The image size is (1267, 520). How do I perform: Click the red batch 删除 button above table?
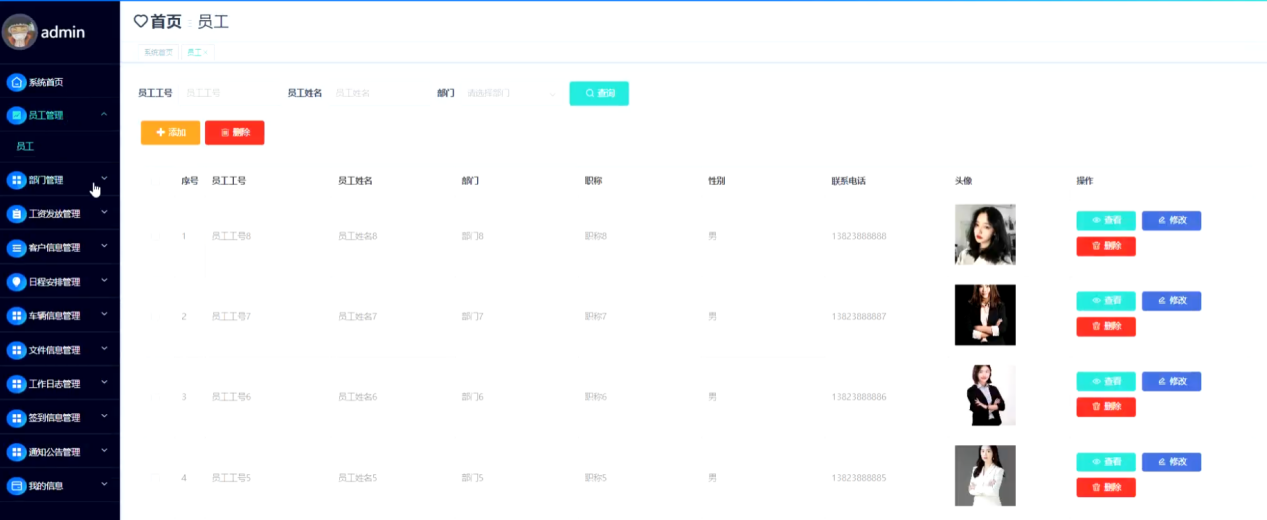(235, 132)
